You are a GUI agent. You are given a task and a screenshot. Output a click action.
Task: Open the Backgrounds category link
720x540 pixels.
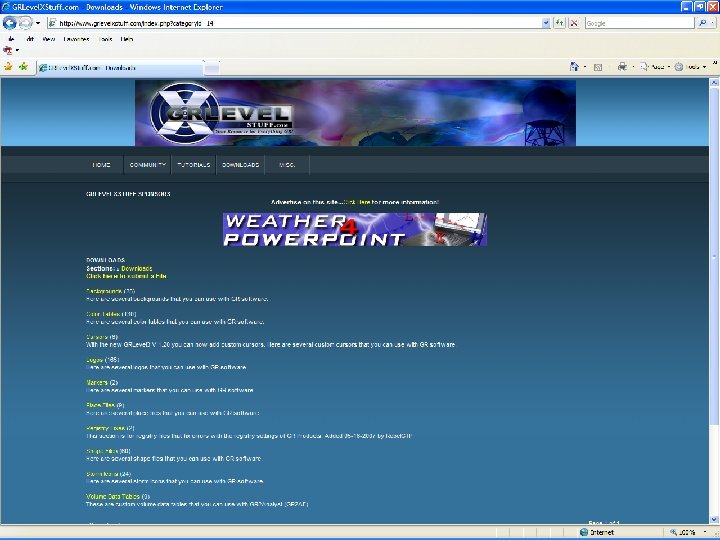point(104,291)
